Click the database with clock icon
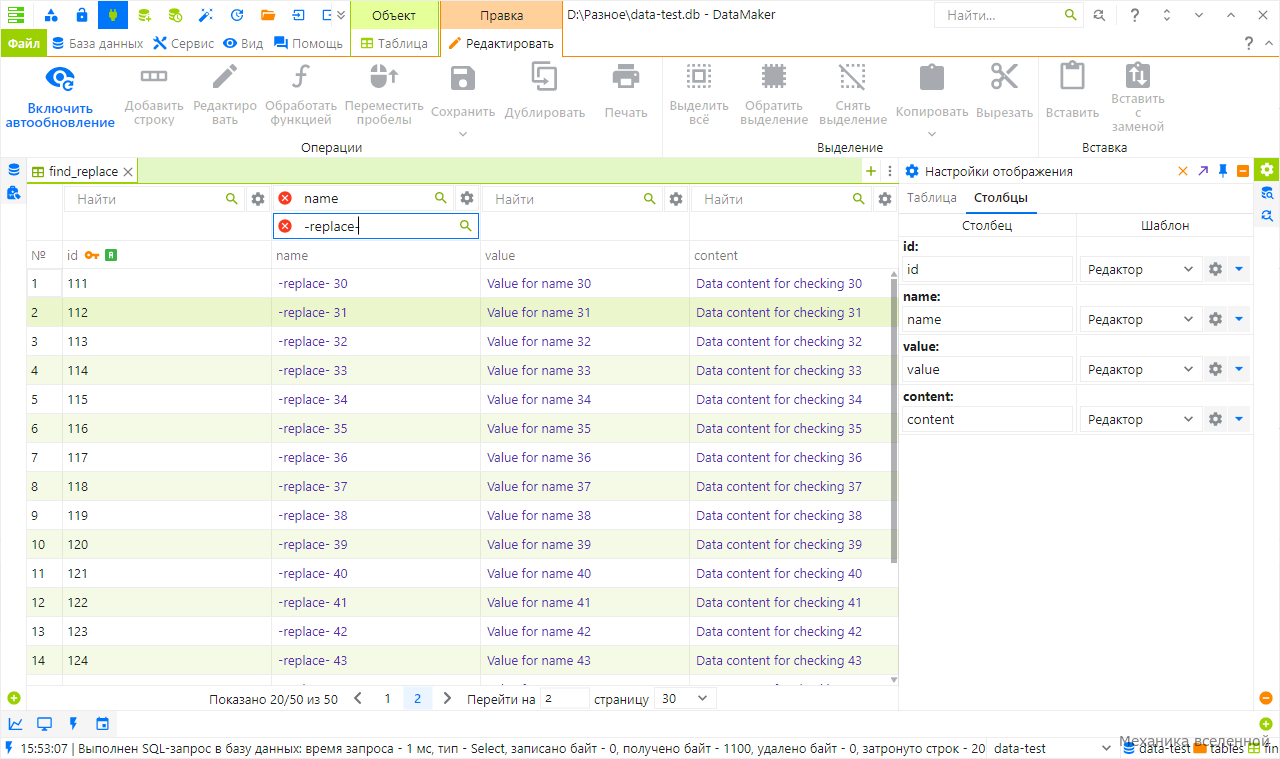This screenshot has height=759, width=1280. 175,15
